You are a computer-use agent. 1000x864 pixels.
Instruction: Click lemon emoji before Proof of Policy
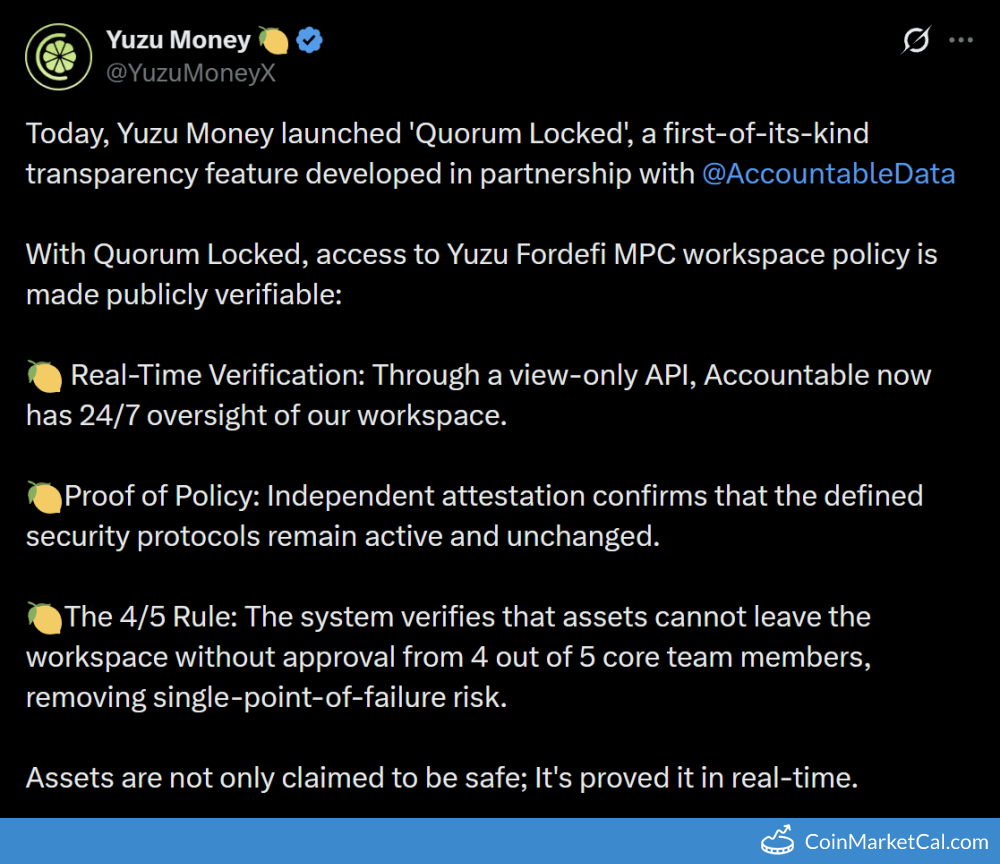[44, 496]
